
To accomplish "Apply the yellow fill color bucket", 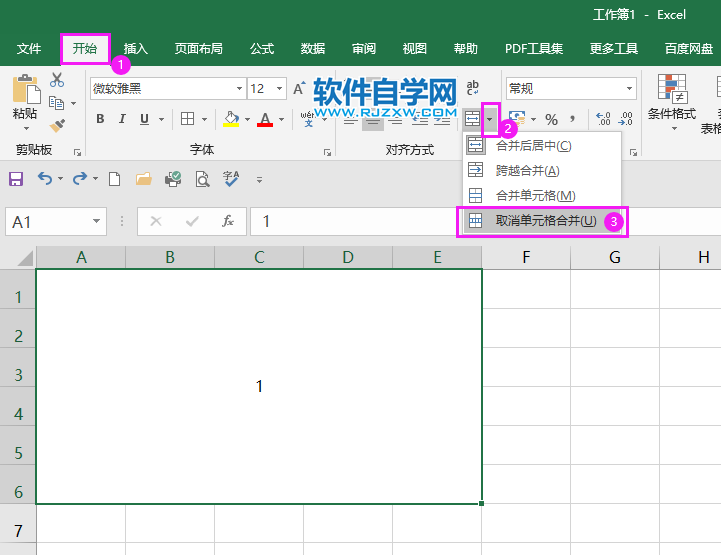I will tap(231, 119).
